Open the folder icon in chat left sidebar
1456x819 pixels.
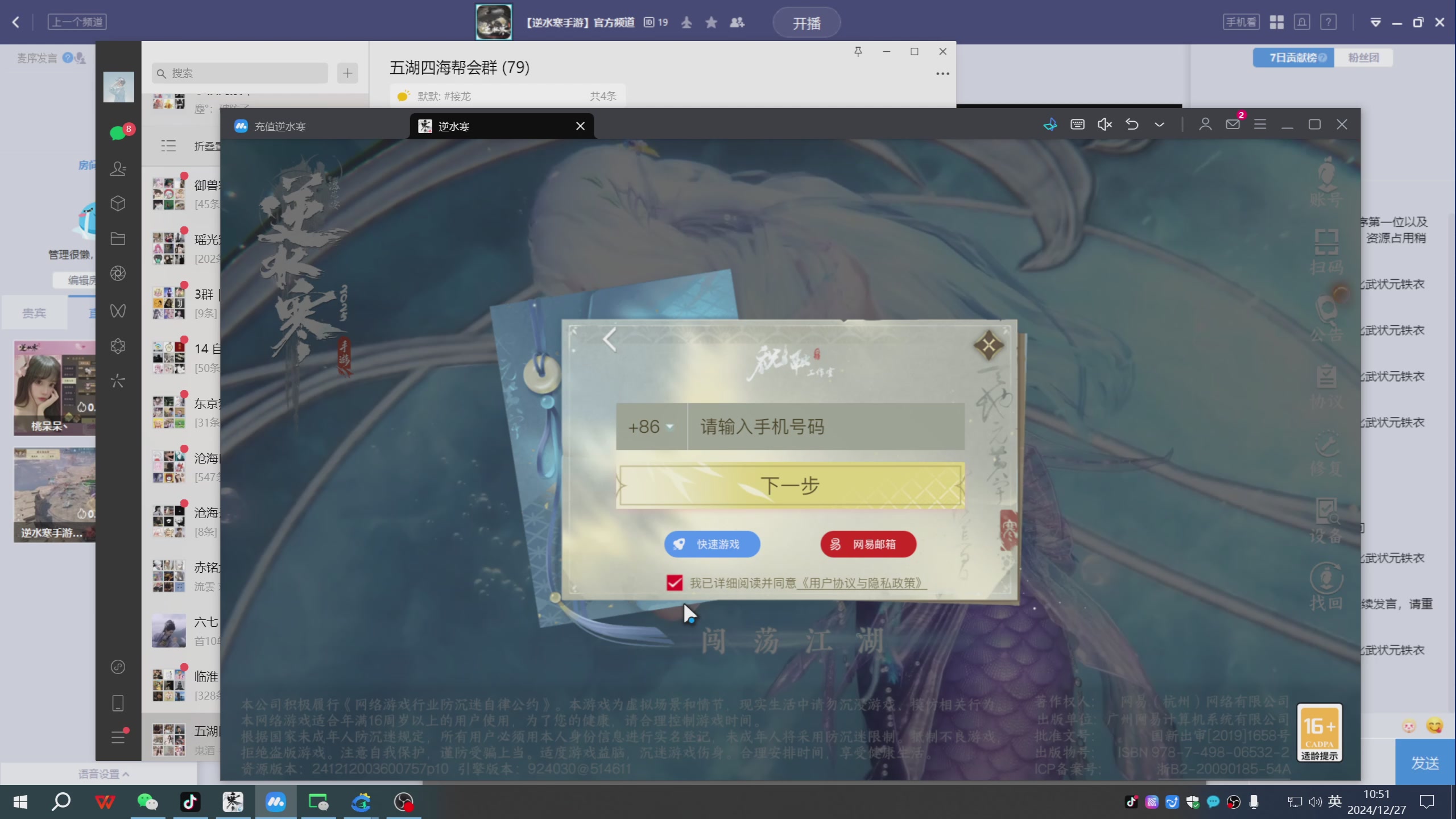click(118, 238)
